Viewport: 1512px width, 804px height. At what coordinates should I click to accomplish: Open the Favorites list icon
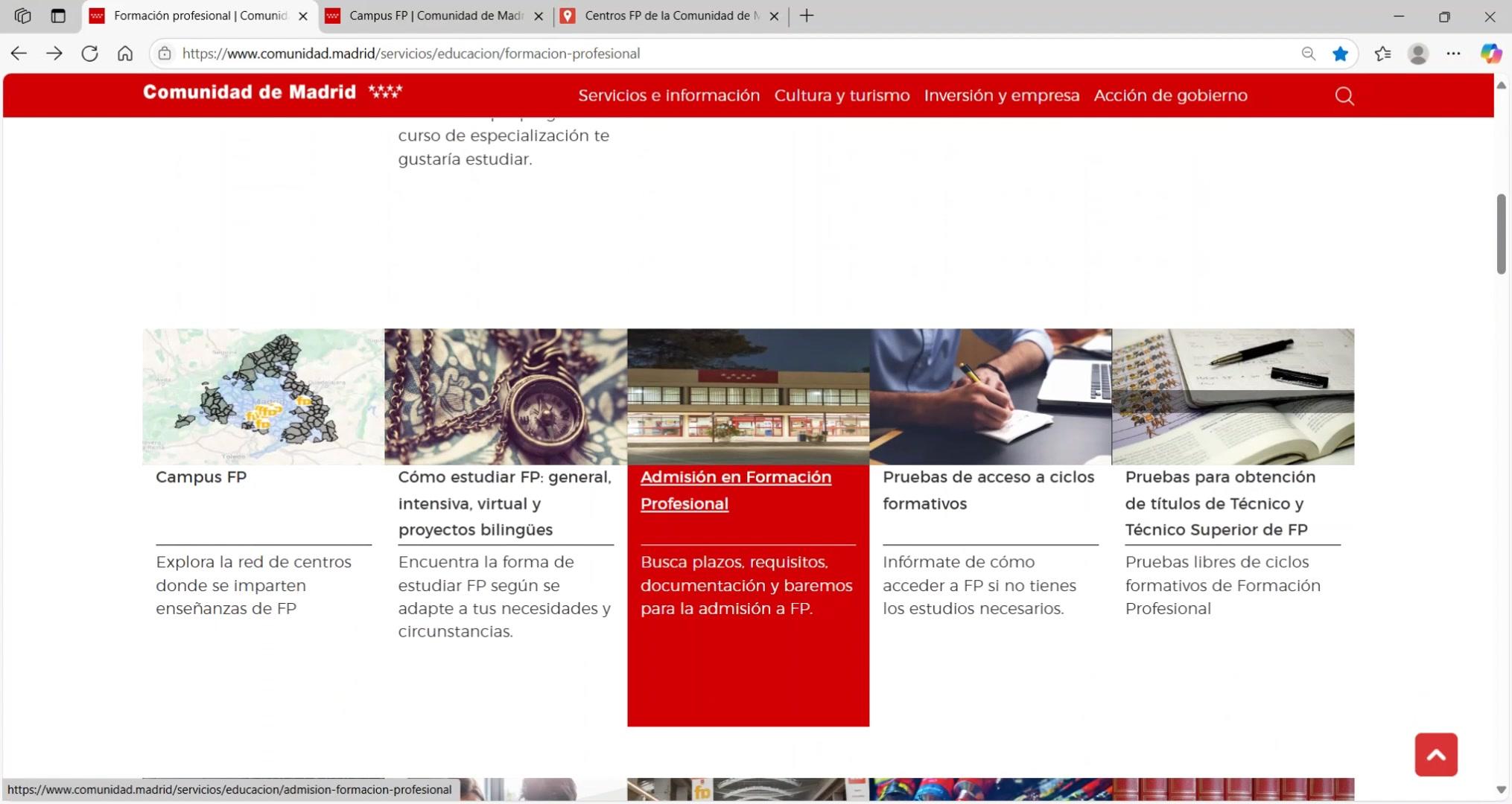[x=1382, y=54]
